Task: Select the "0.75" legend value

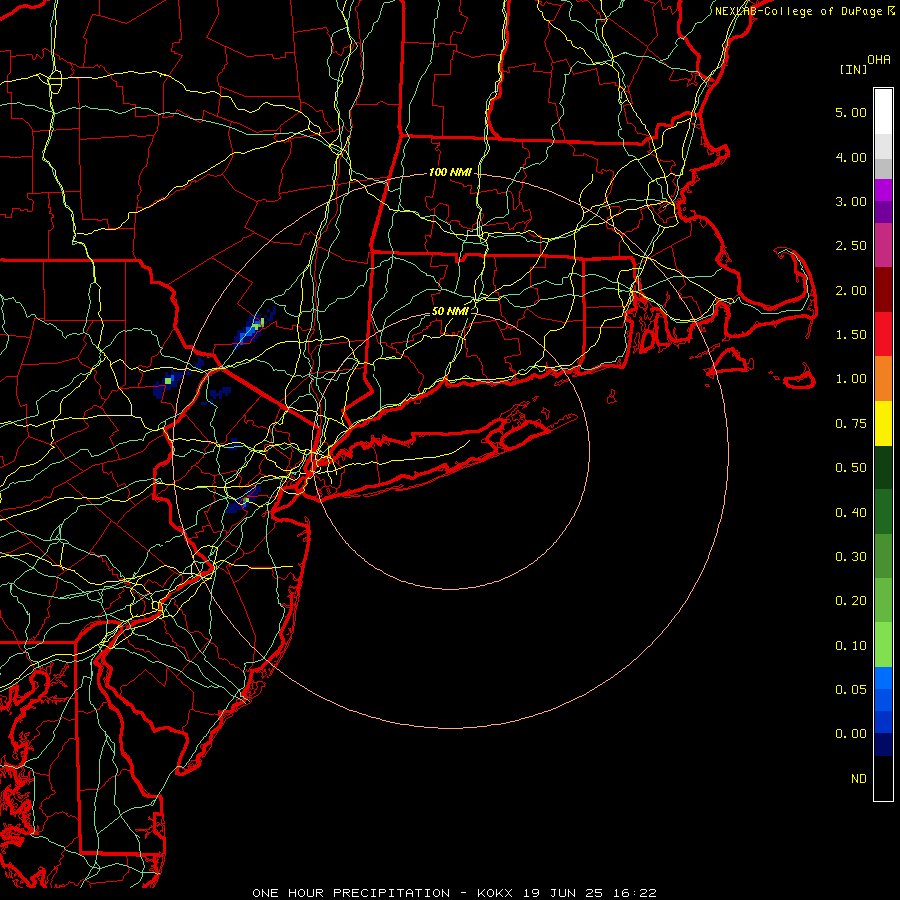Action: coord(851,424)
